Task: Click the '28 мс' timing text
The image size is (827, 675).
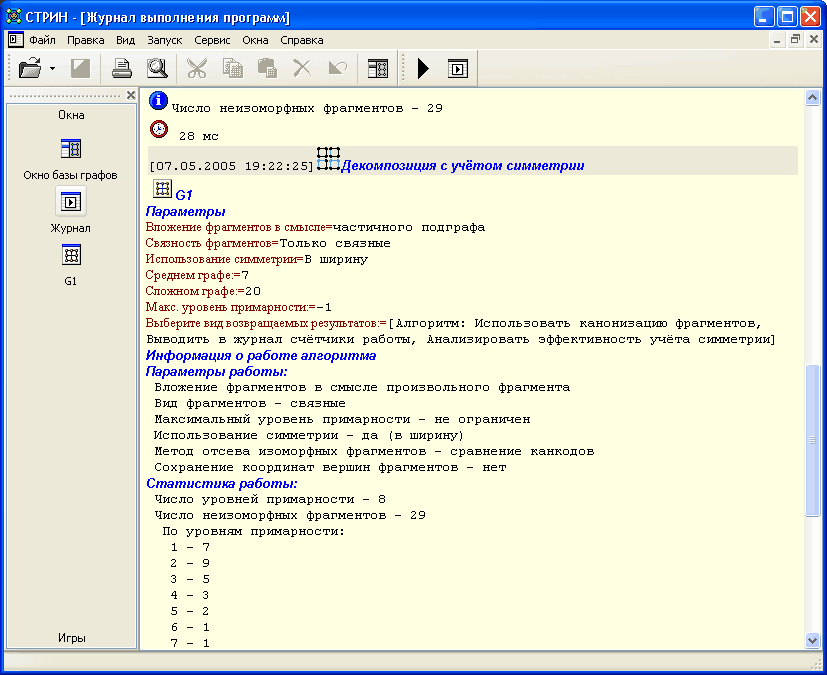Action: tap(199, 136)
